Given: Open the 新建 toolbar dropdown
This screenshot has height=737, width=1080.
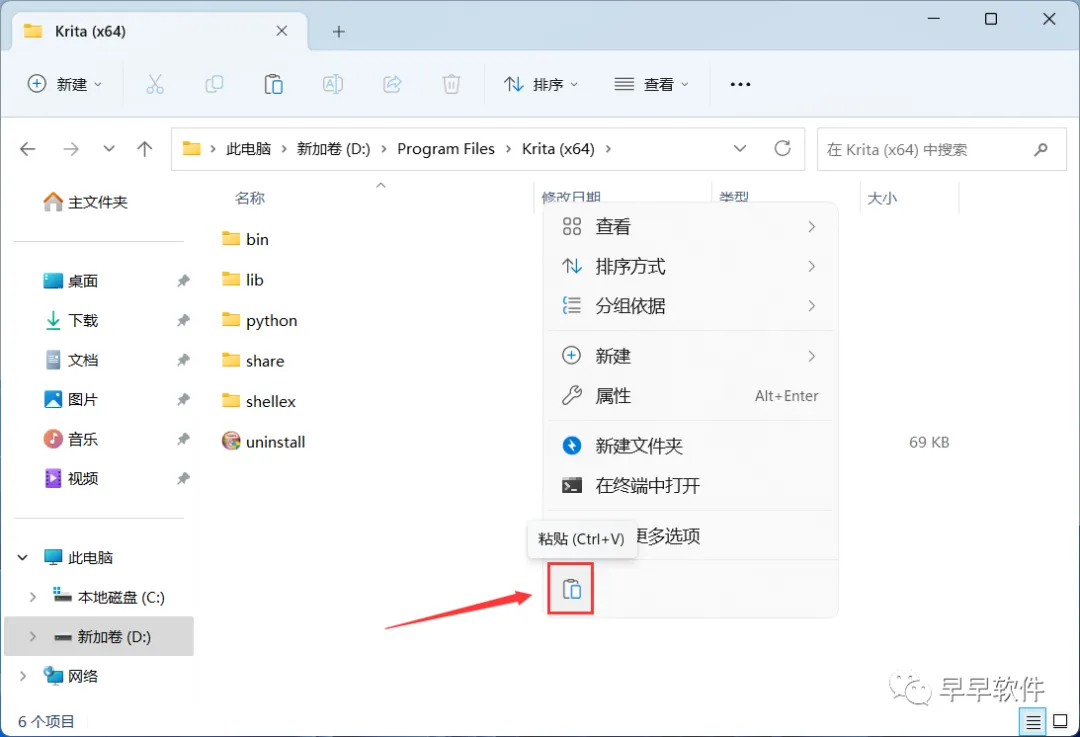Looking at the screenshot, I should (65, 85).
